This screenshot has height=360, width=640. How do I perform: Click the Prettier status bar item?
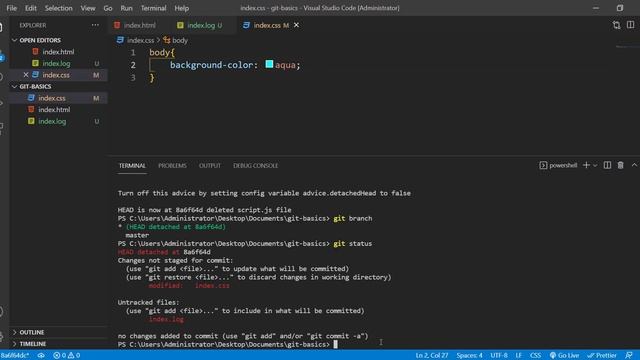pyautogui.click(x=602, y=355)
